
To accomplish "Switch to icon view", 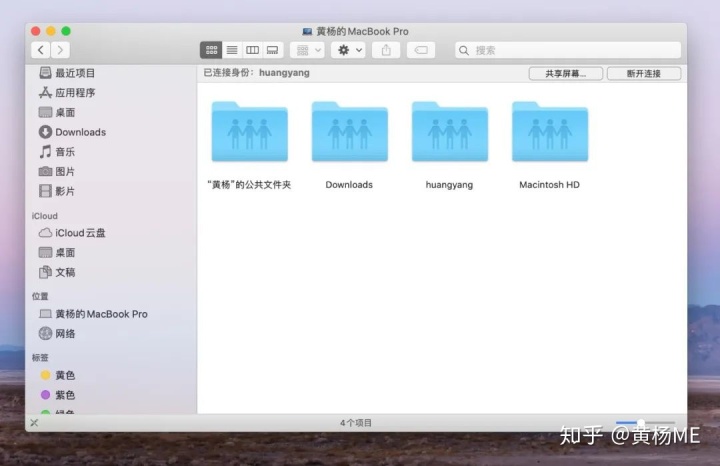I will (x=211, y=50).
